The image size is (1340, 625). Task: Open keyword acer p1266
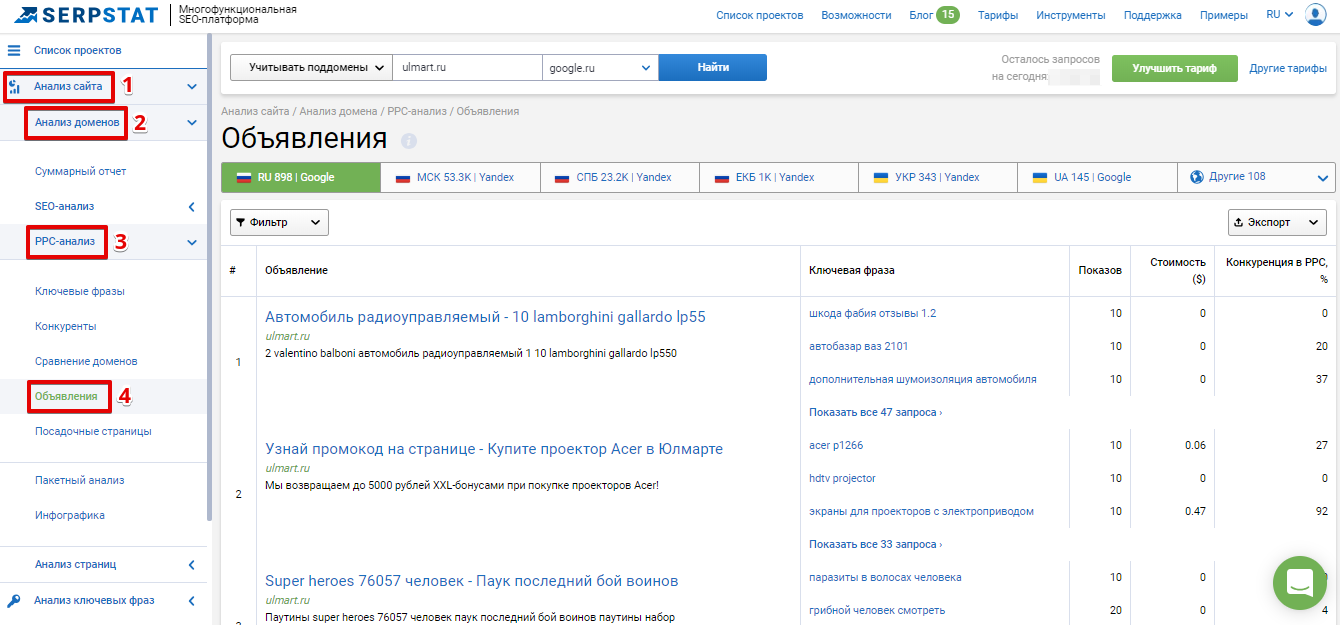click(x=836, y=445)
